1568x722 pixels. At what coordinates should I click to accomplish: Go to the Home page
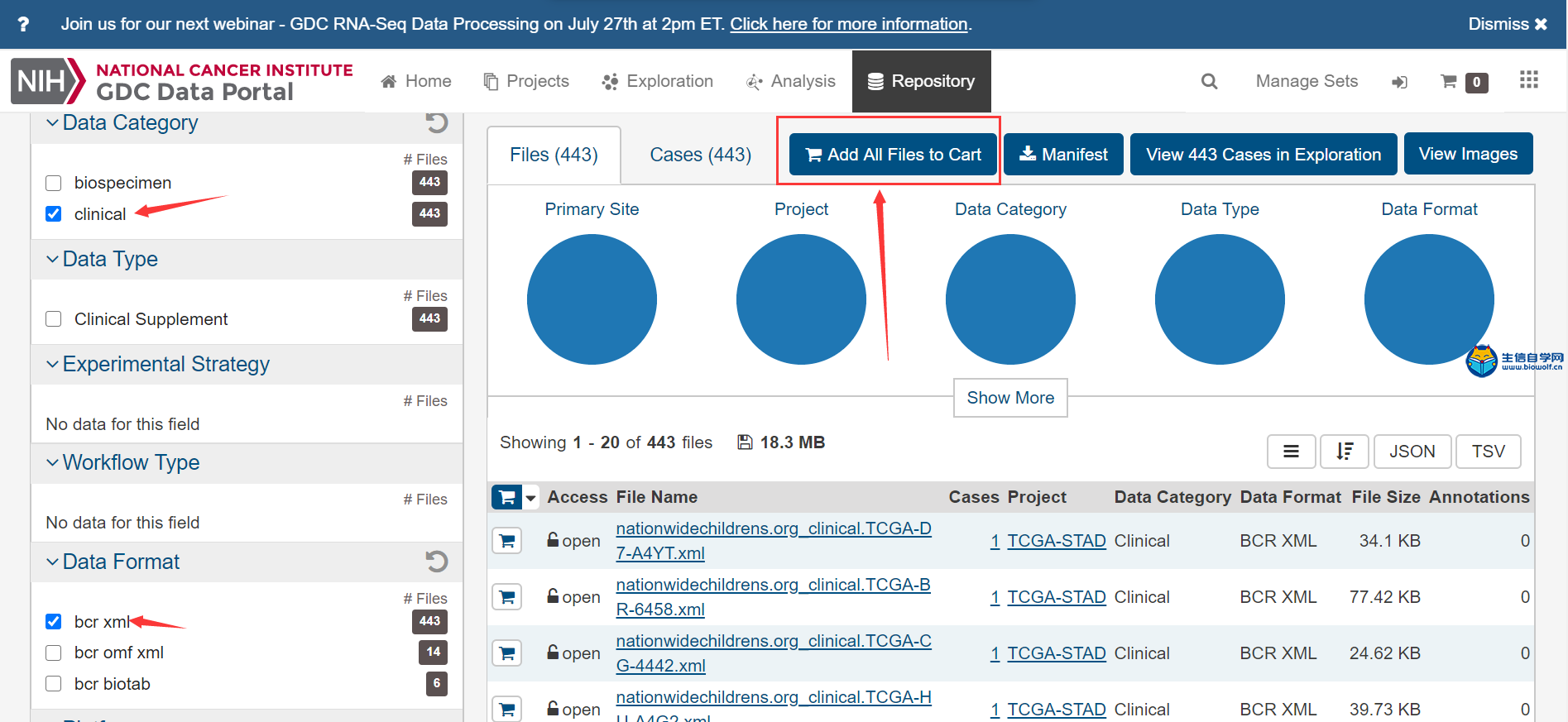416,81
